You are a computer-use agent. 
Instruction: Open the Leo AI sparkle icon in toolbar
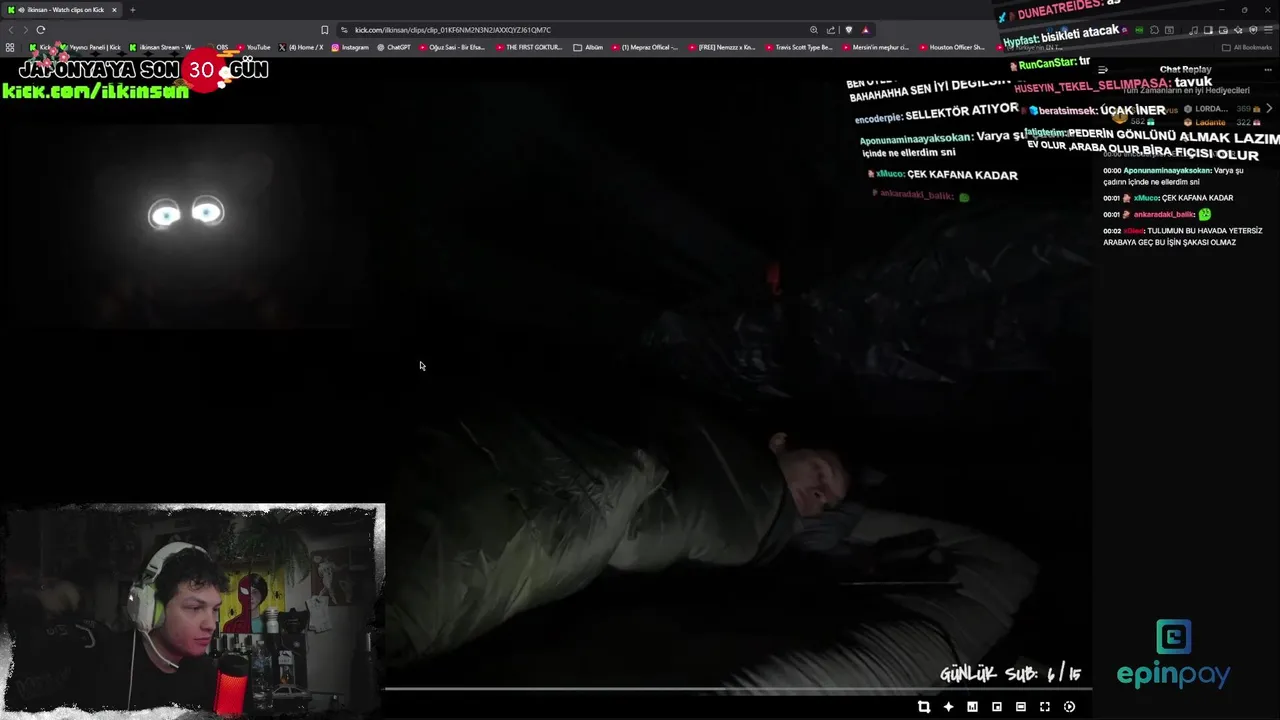click(x=1238, y=30)
